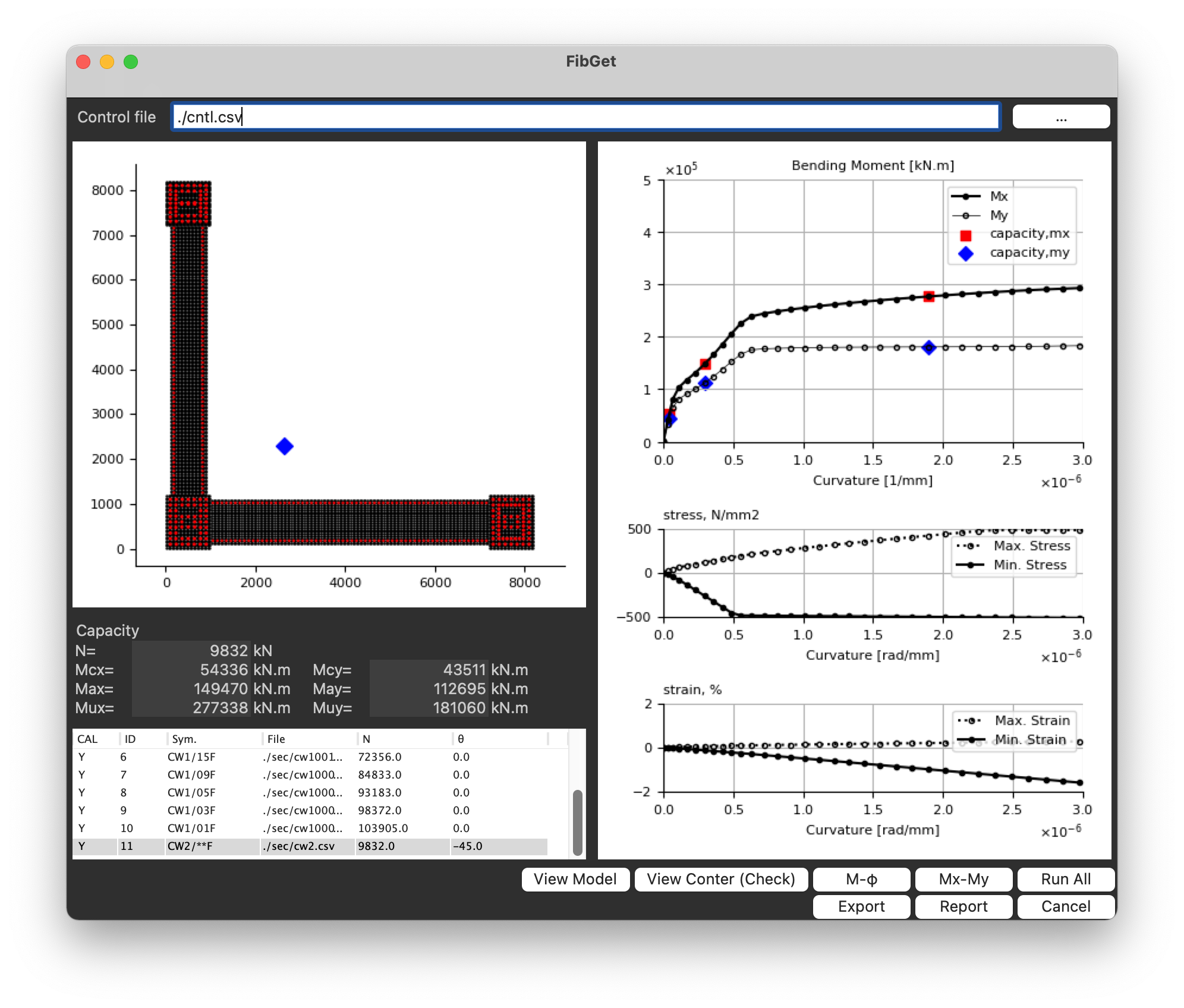Viewport: 1184px width, 1008px height.
Task: Click the blue diamond marker in the section plot
Action: click(285, 446)
